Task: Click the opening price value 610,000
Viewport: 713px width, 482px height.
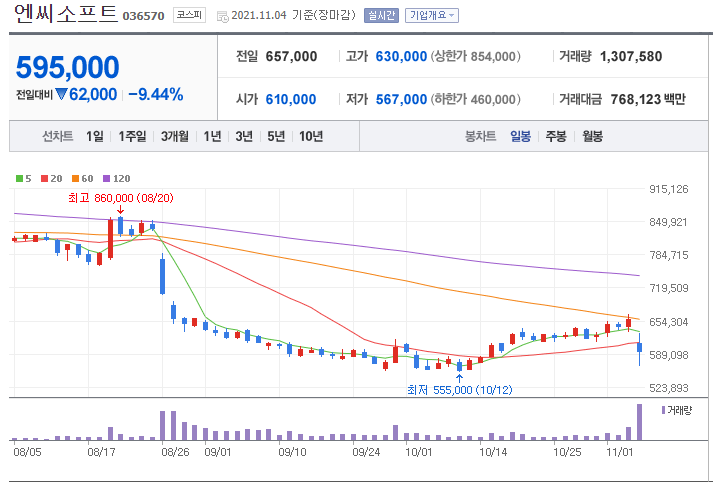Action: point(291,99)
